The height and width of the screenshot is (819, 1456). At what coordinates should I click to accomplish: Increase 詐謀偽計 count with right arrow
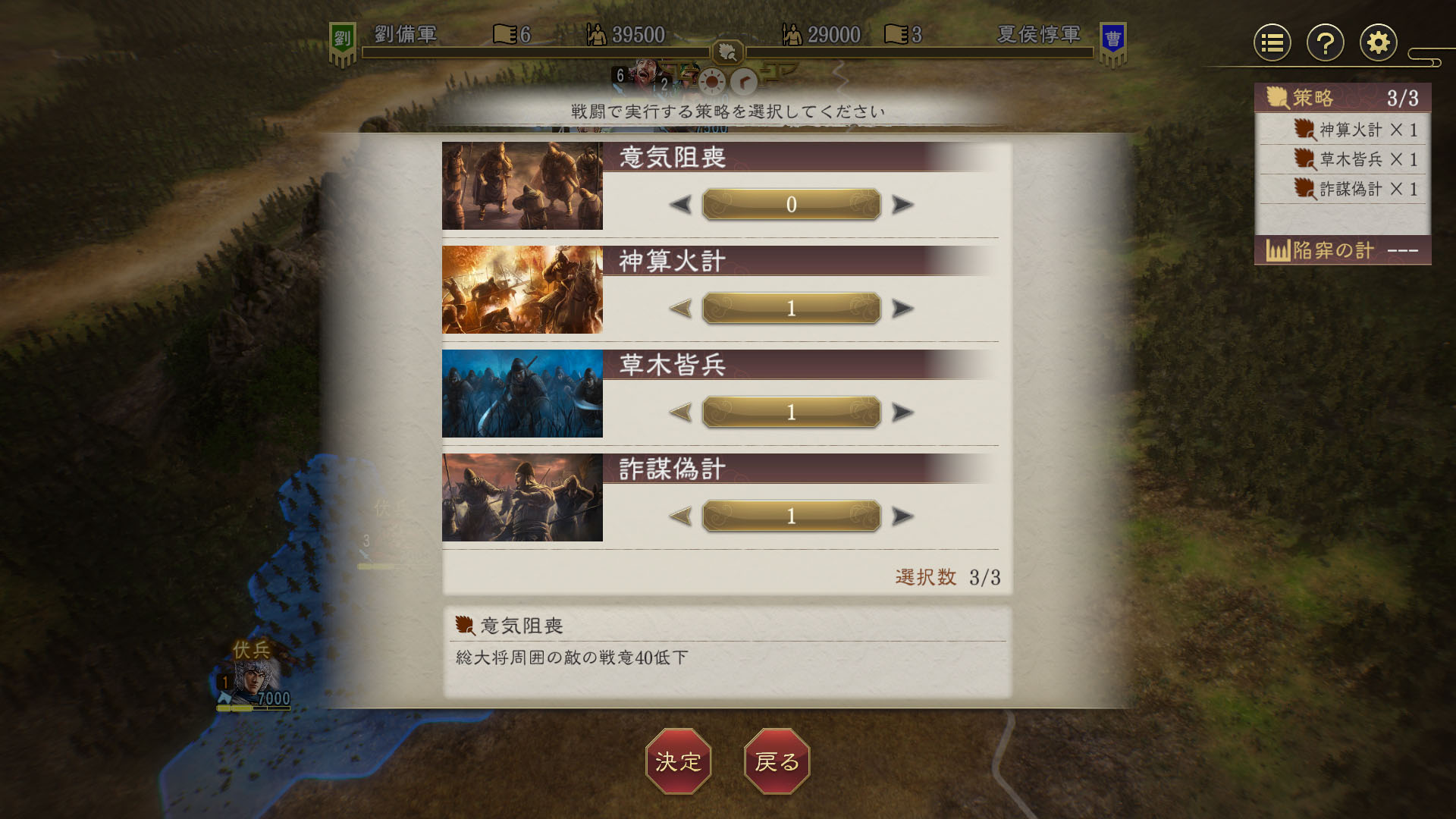tap(902, 516)
